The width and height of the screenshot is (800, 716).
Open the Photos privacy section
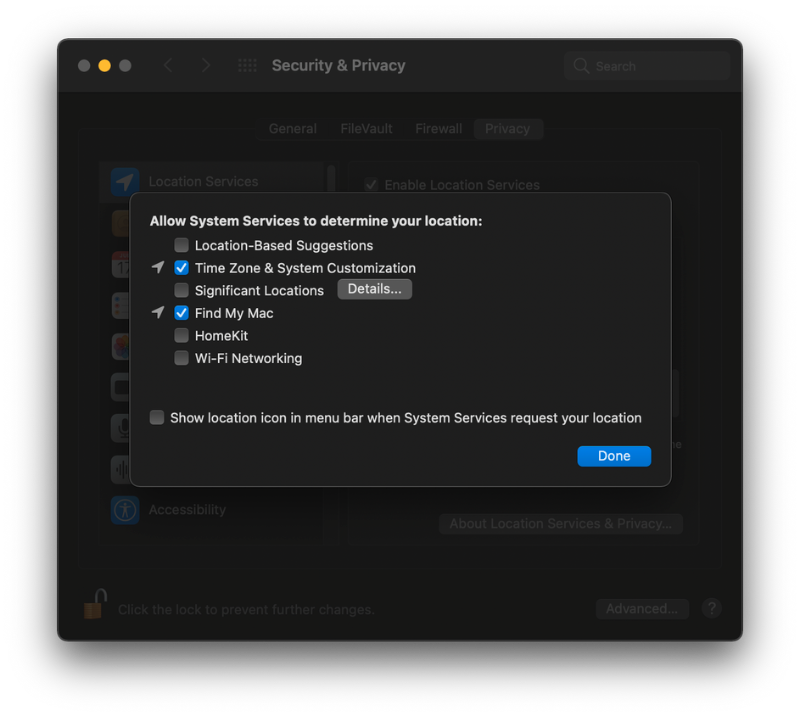pyautogui.click(x=125, y=345)
